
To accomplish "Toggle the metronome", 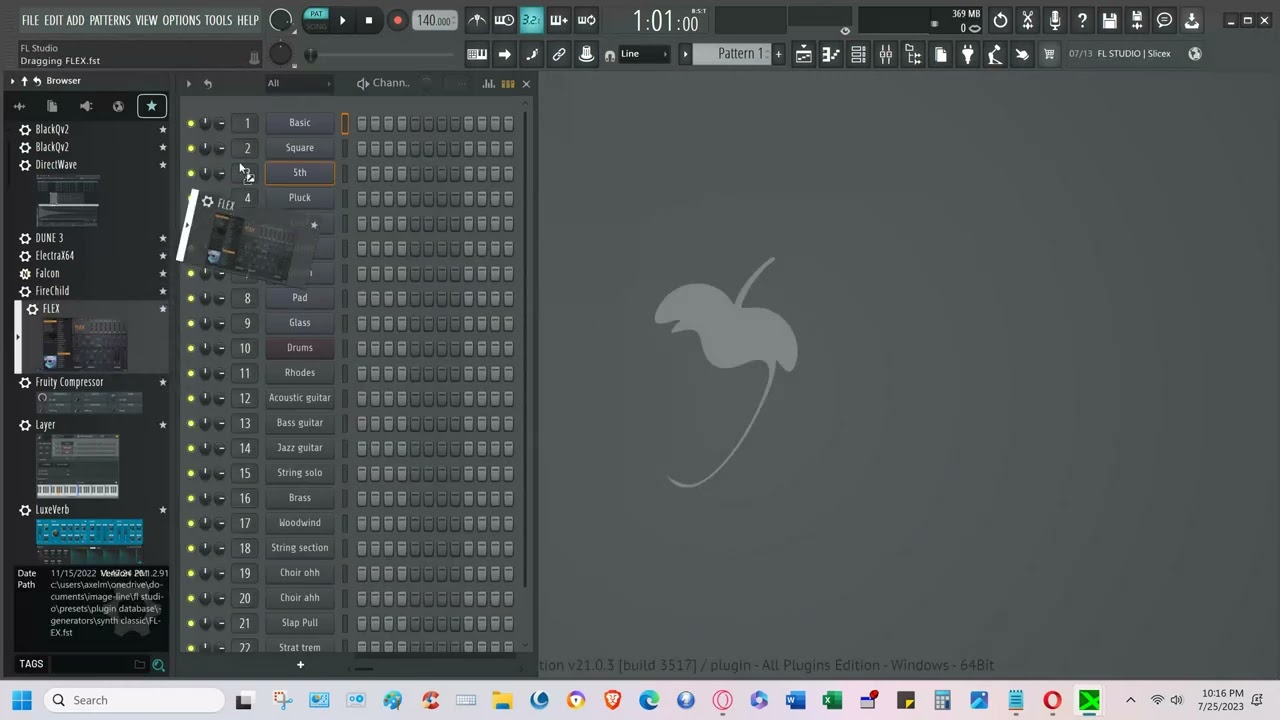I will click(x=477, y=20).
